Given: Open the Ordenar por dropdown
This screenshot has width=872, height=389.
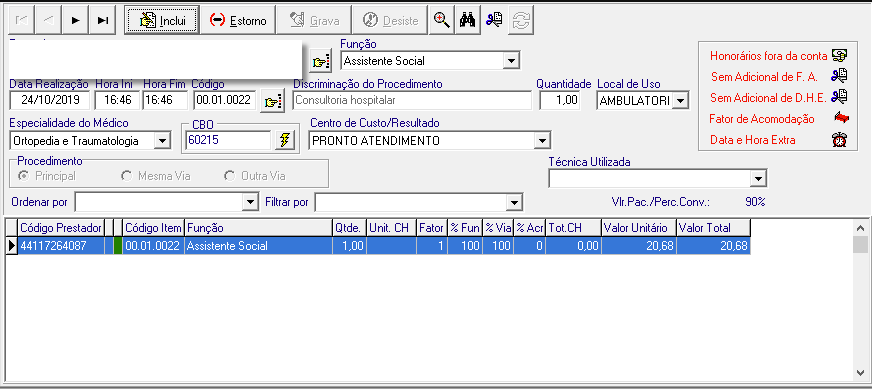Looking at the screenshot, I should click(x=251, y=203).
